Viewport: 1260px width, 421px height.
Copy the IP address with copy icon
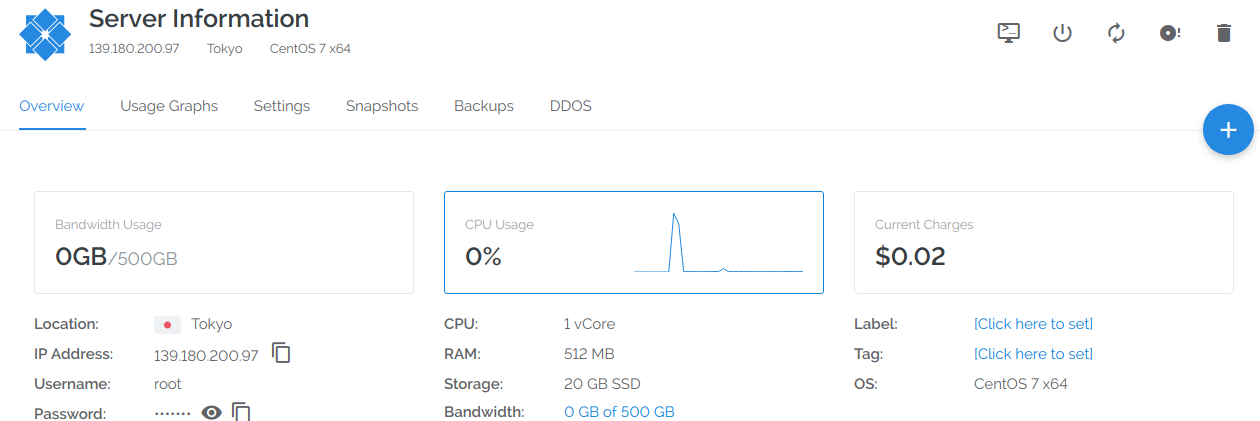click(282, 353)
